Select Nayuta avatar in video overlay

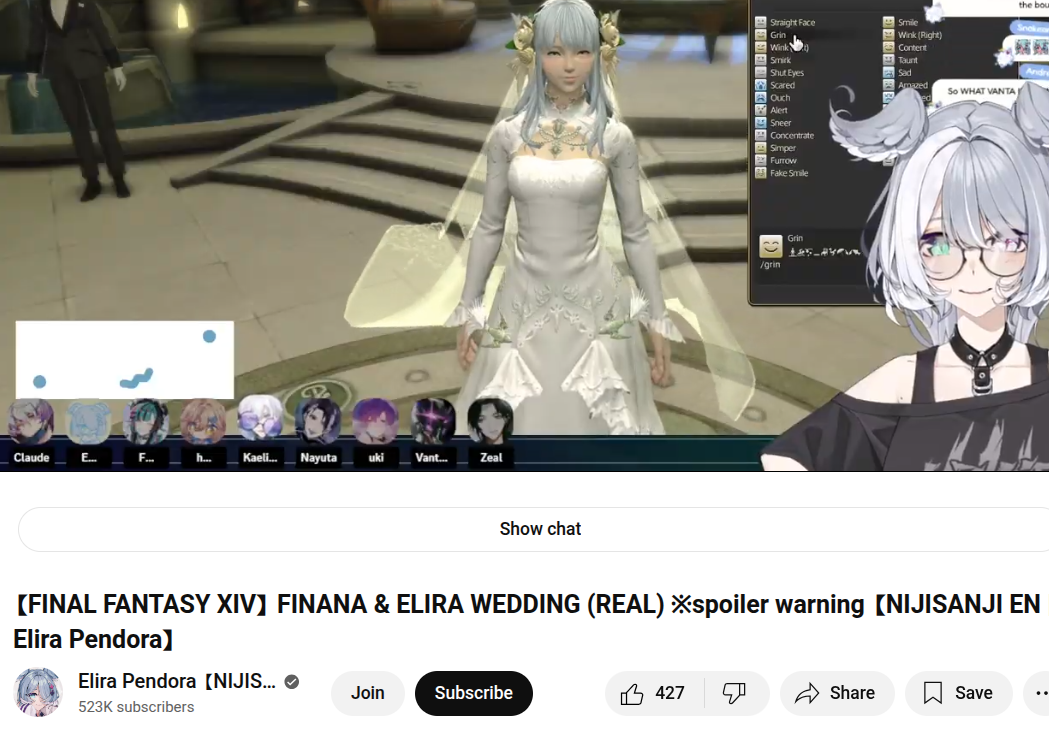pyautogui.click(x=318, y=422)
